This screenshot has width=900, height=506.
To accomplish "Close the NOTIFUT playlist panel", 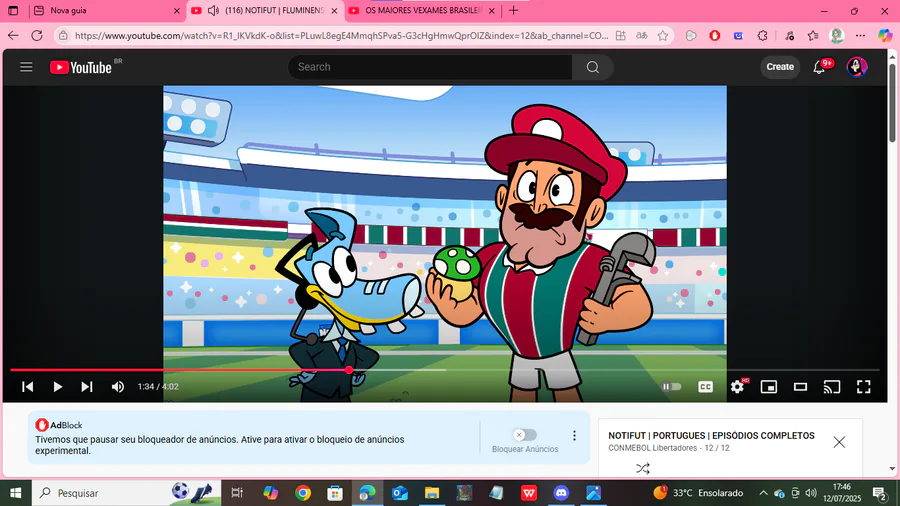I will (x=839, y=442).
